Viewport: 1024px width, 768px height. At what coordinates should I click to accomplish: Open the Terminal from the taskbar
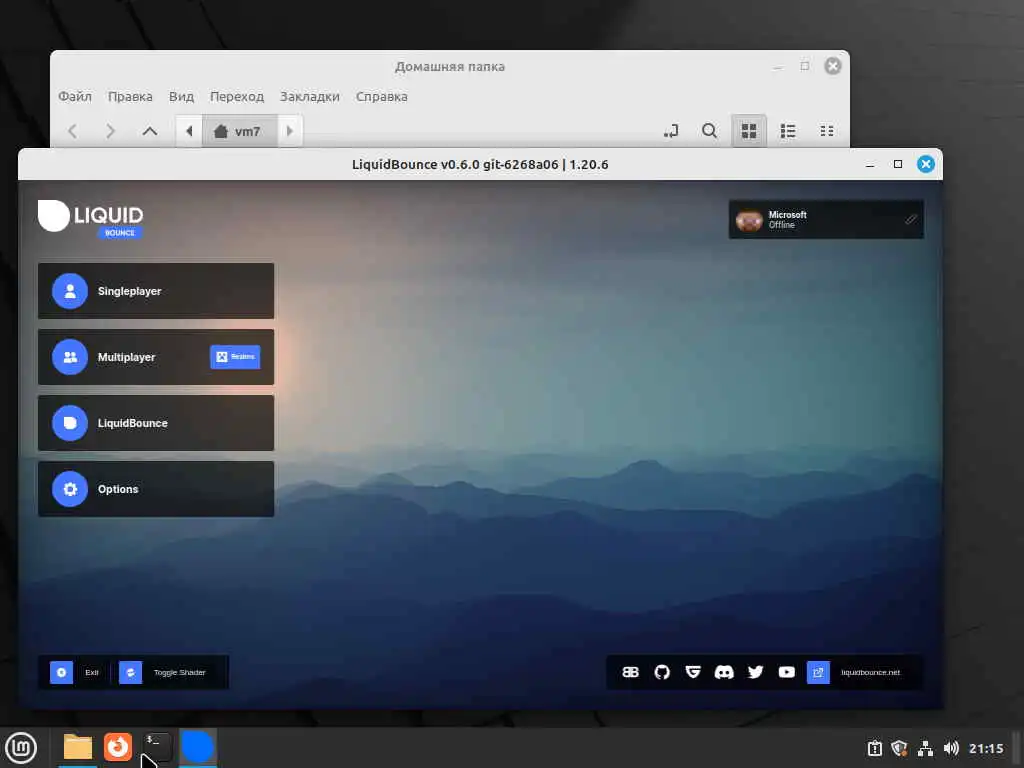click(157, 747)
